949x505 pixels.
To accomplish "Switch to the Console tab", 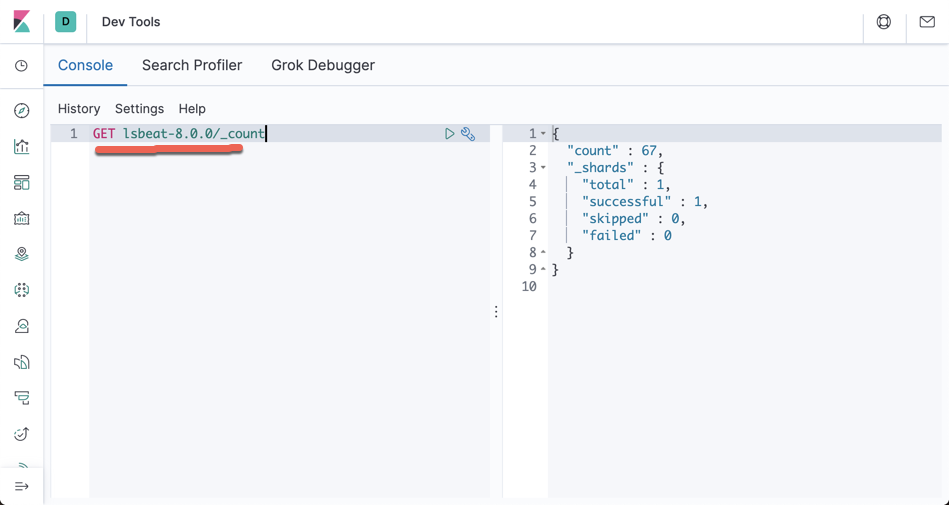I will click(85, 65).
